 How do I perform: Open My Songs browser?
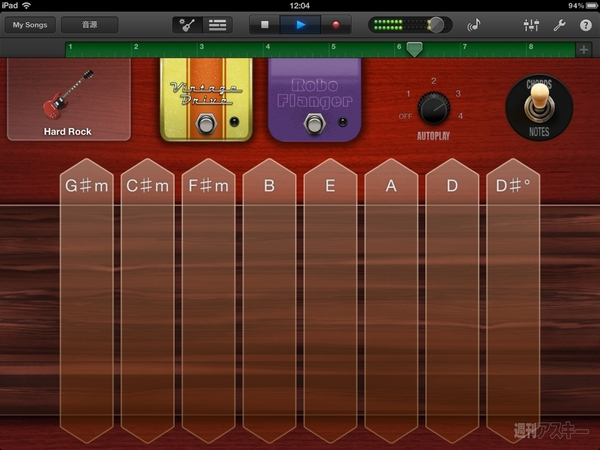pos(30,25)
